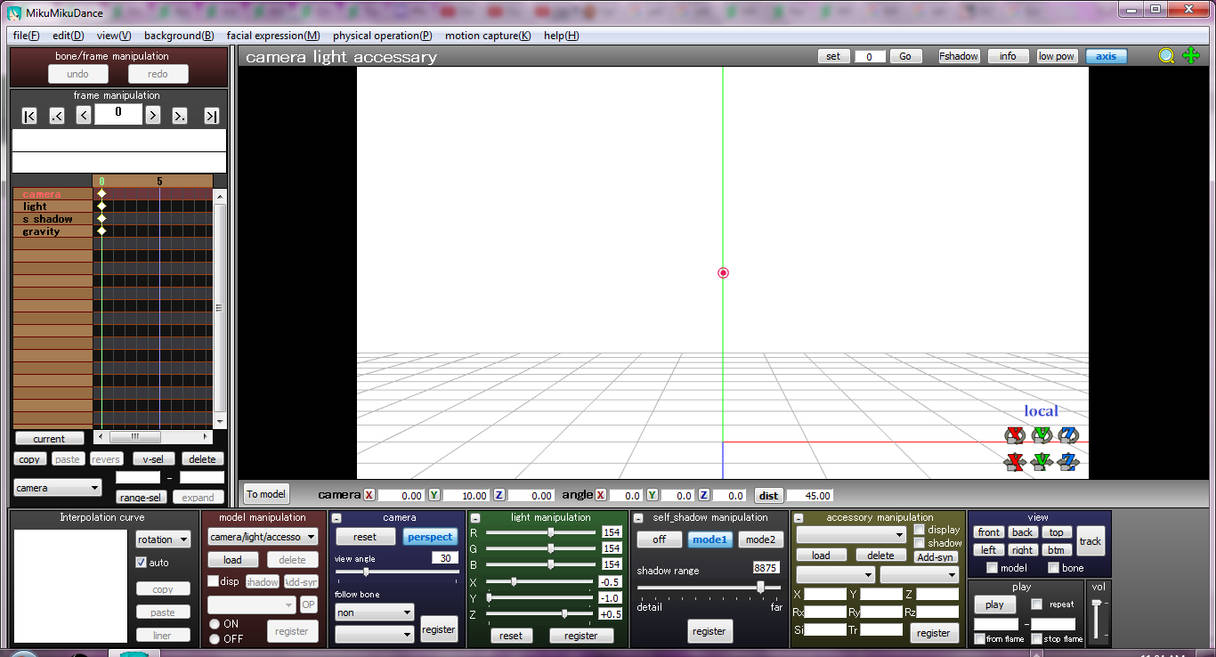Switch to the front view button
This screenshot has height=657, width=1216.
[989, 532]
